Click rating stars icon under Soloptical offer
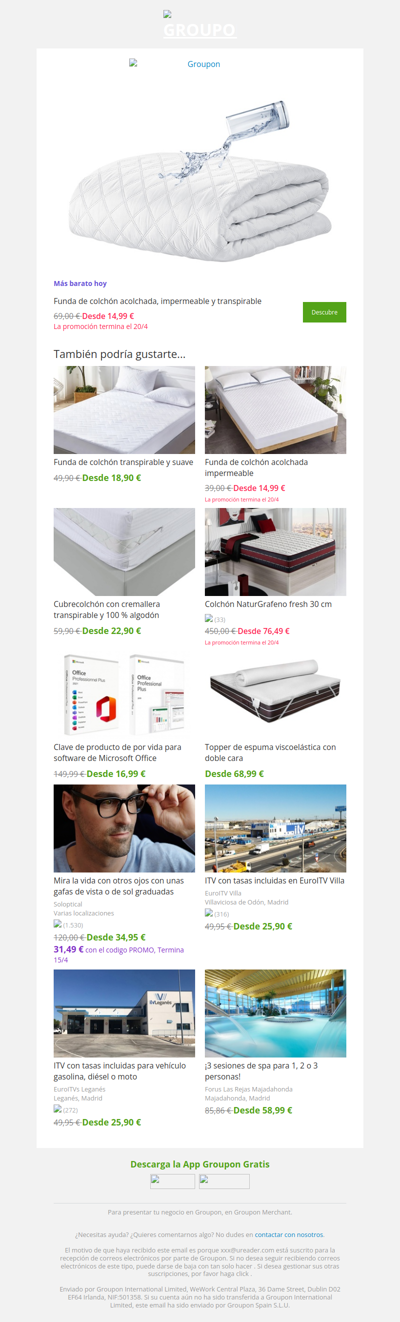Viewport: 400px width, 1322px height. (x=58, y=924)
